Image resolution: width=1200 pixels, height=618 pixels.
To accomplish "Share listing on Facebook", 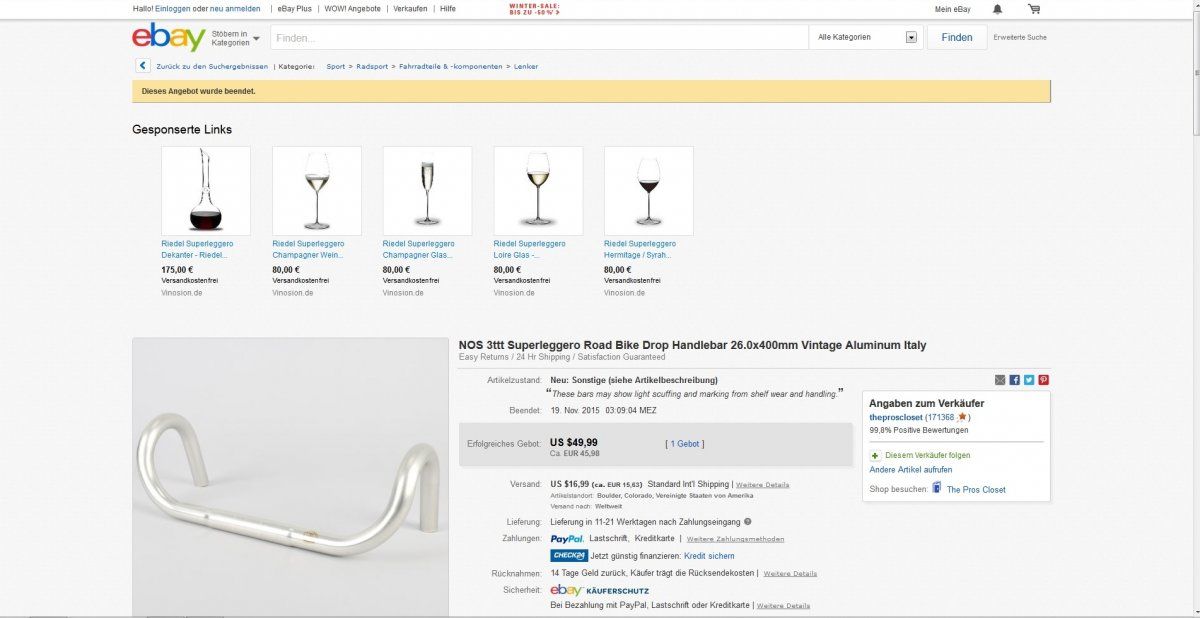I will [x=1014, y=380].
